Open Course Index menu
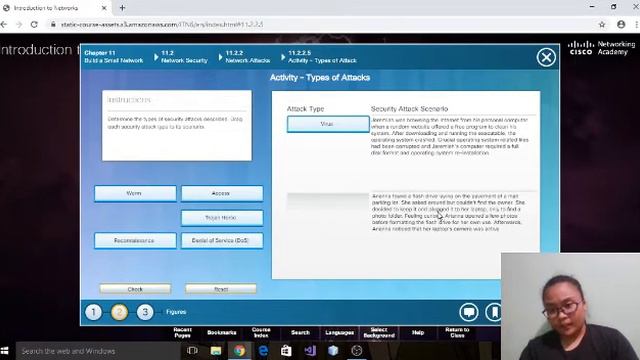Screen dimensions: 640x360 [261, 332]
